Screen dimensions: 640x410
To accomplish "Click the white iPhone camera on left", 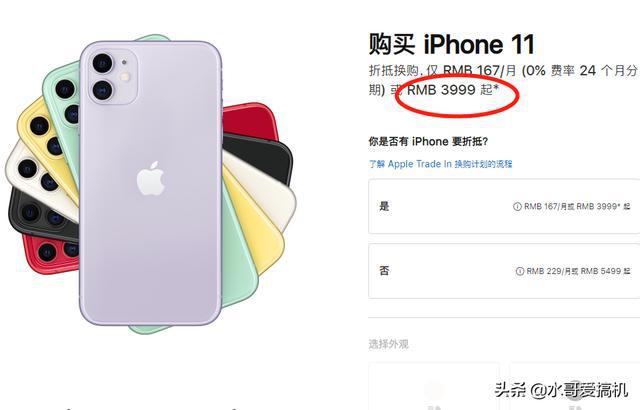I will (x=37, y=175).
